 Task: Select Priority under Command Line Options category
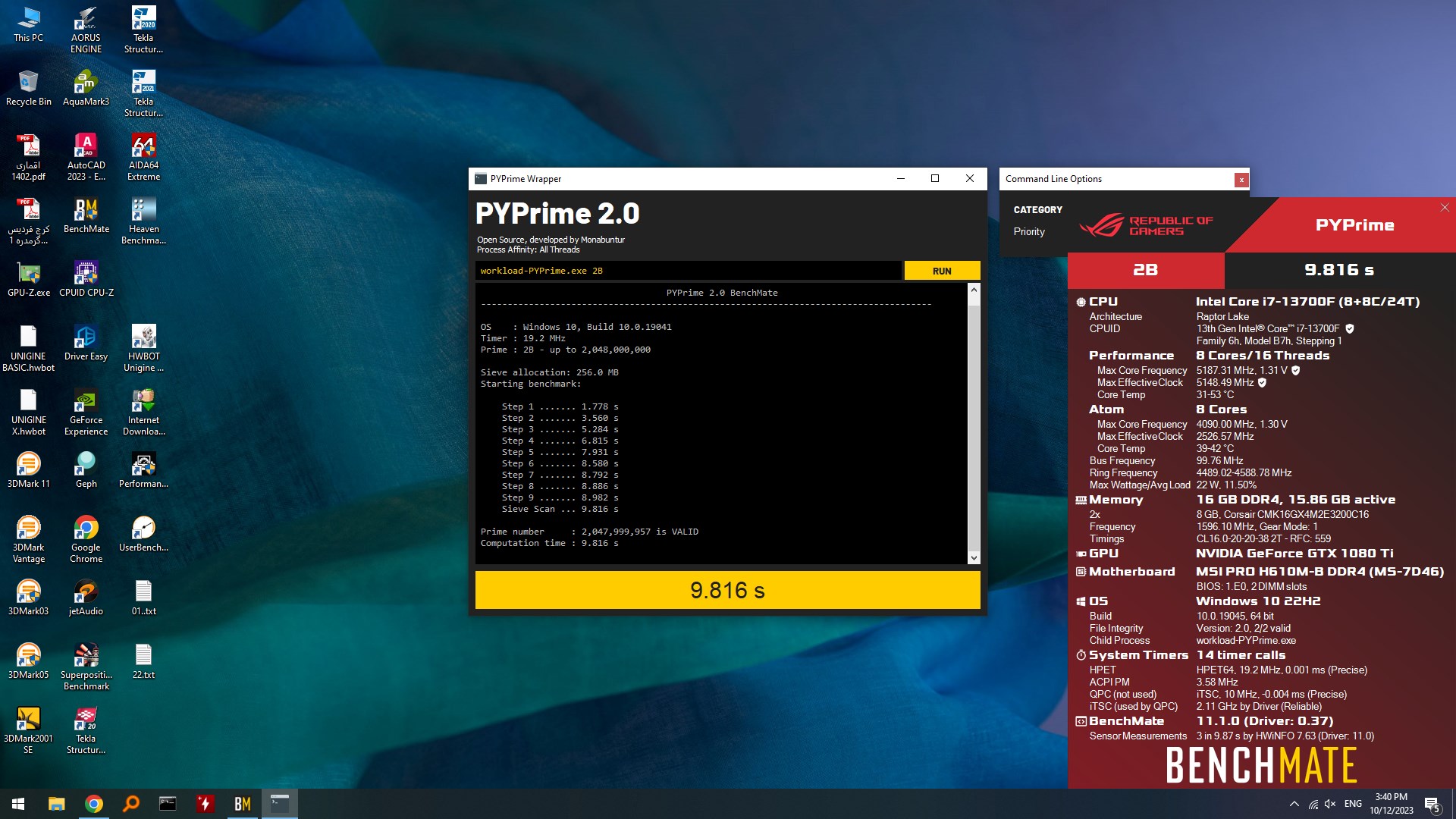1029,231
